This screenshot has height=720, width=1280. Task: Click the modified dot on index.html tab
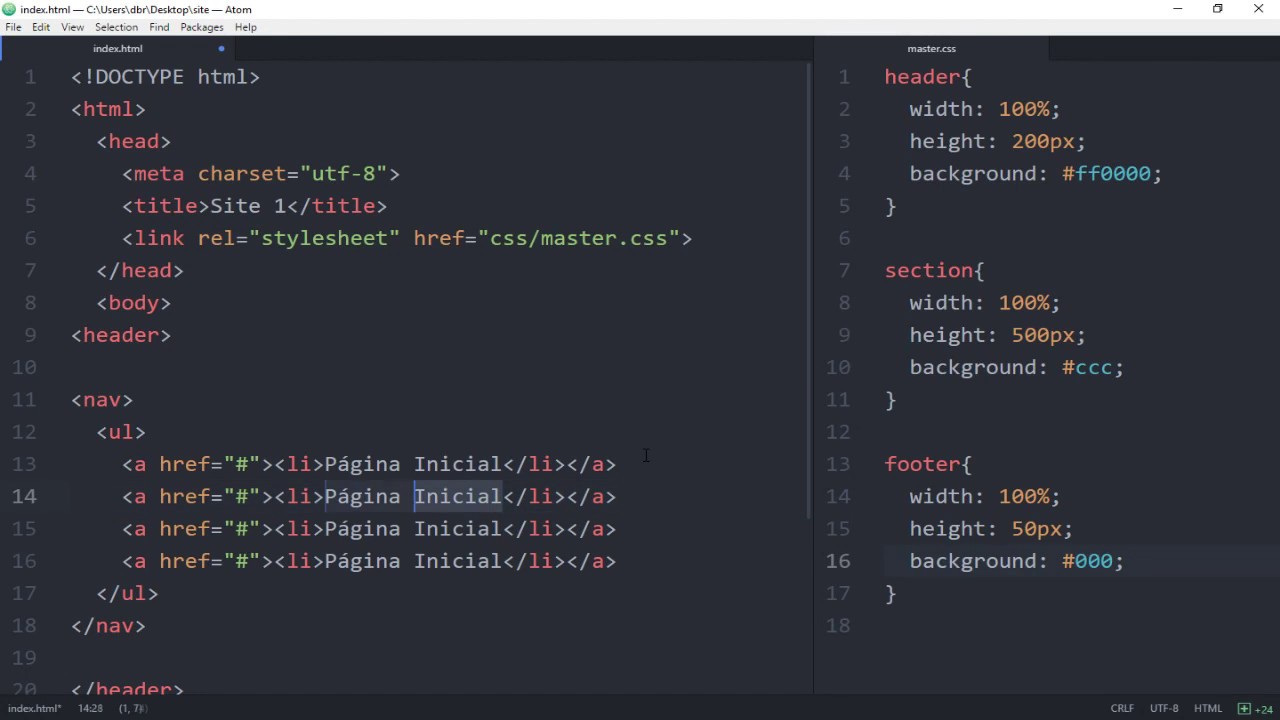click(221, 48)
